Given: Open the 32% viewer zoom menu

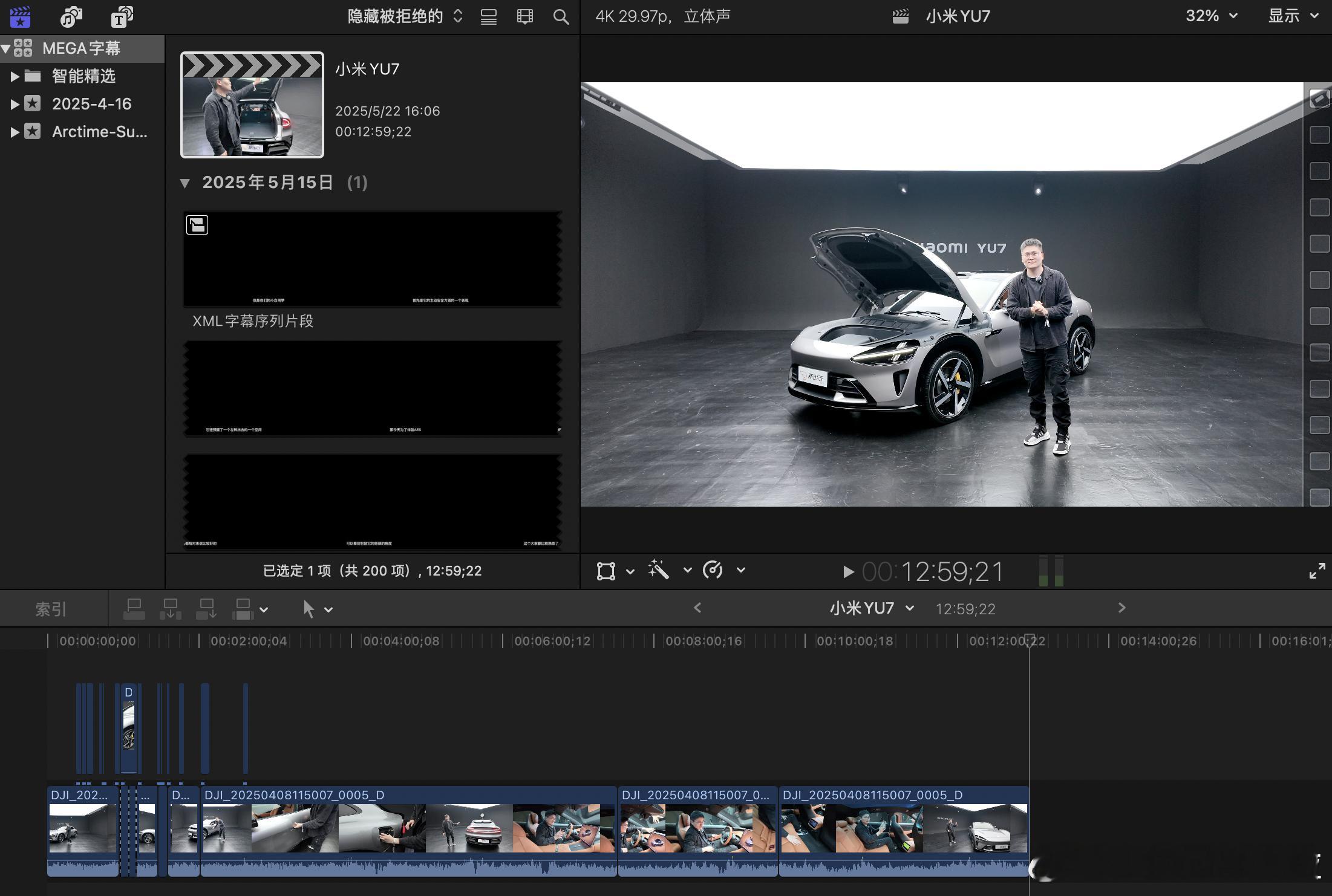Looking at the screenshot, I should click(1212, 16).
